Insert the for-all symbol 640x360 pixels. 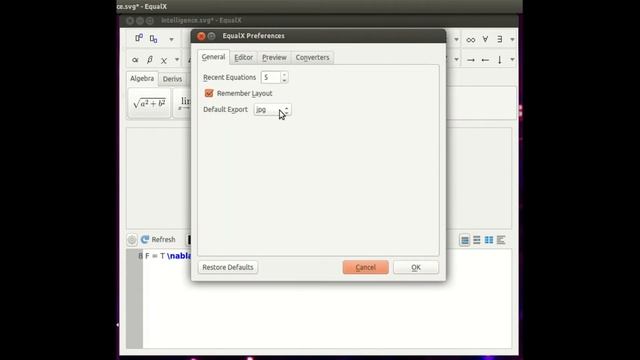(x=485, y=39)
